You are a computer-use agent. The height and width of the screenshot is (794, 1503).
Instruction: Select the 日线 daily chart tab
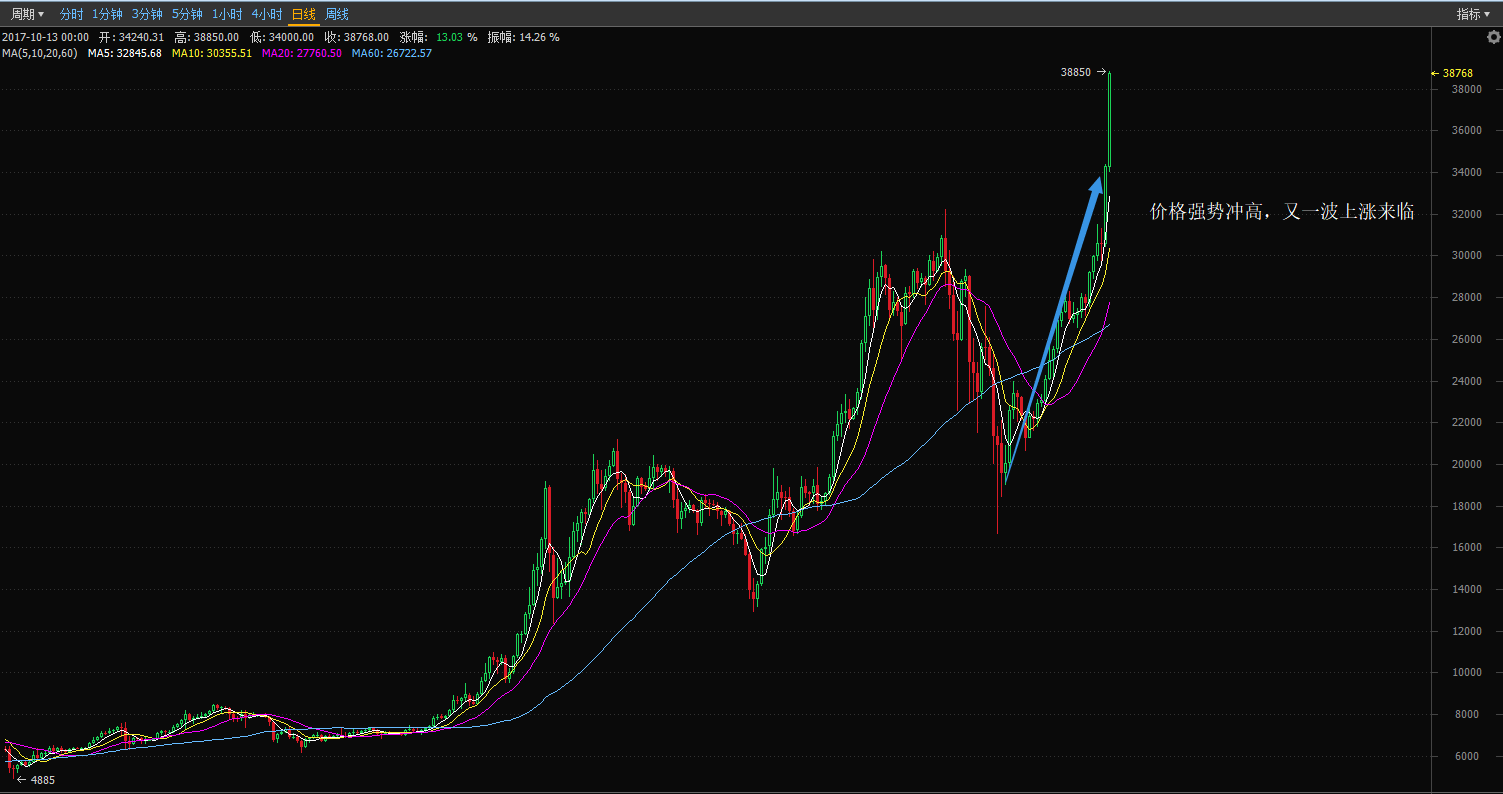point(303,14)
